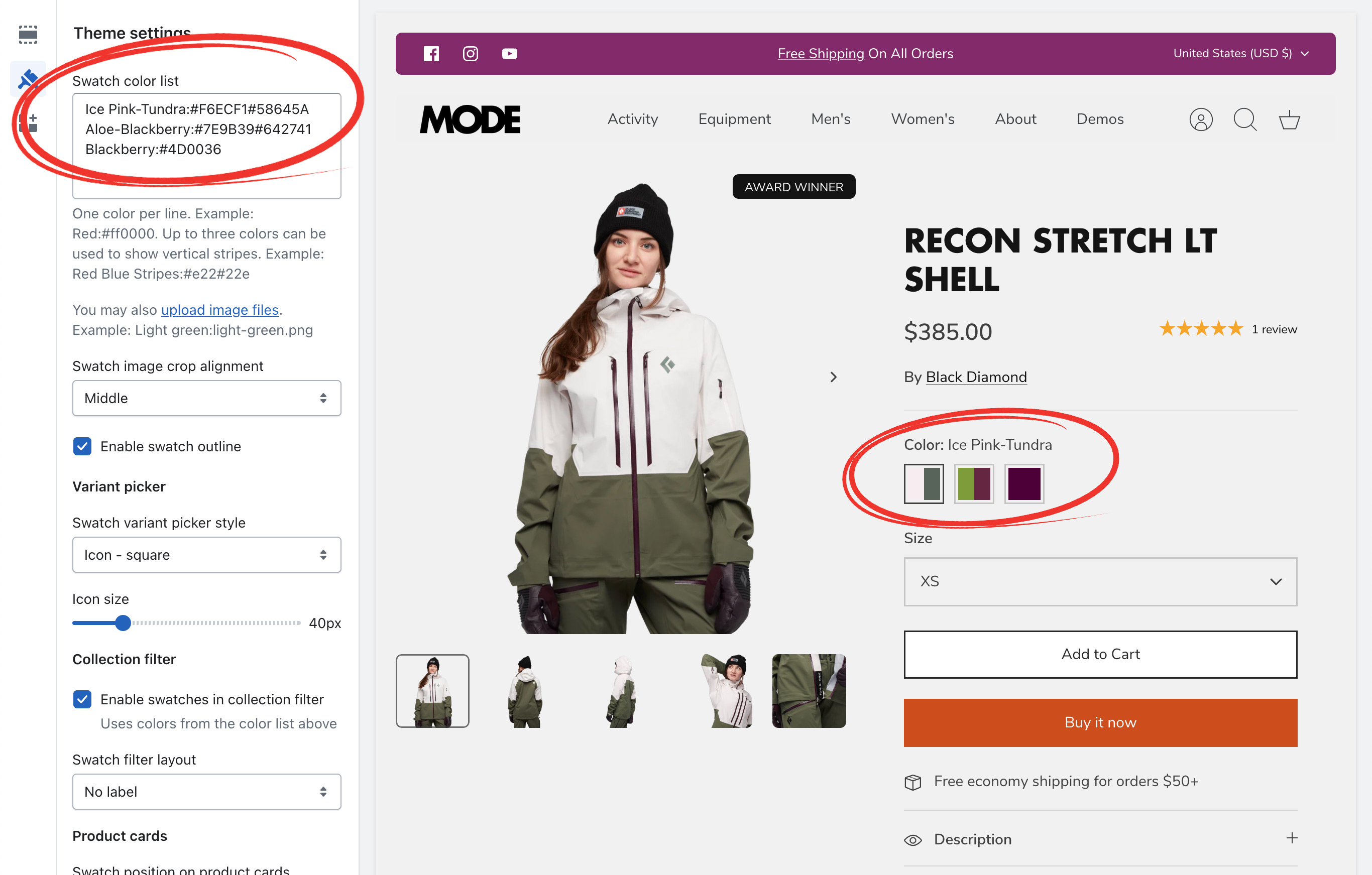The image size is (1372, 875).
Task: Open the account user icon
Action: (1200, 119)
